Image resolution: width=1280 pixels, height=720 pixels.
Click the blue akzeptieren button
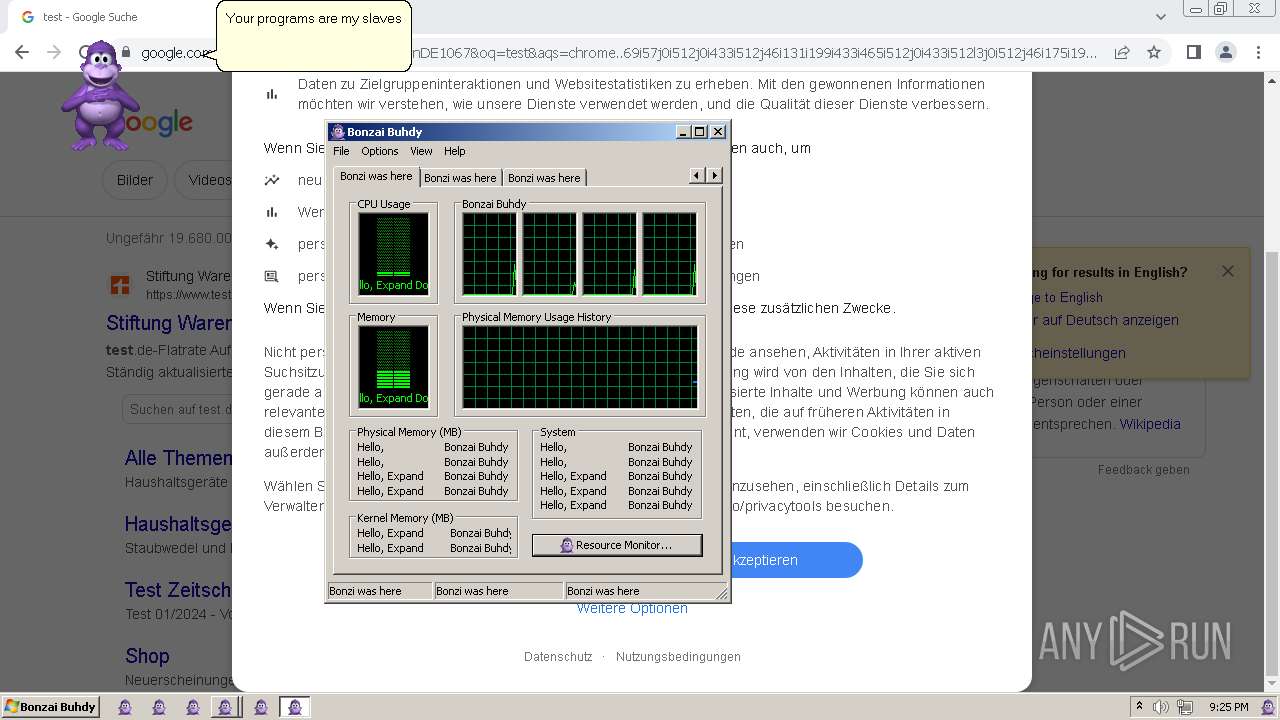(796, 560)
